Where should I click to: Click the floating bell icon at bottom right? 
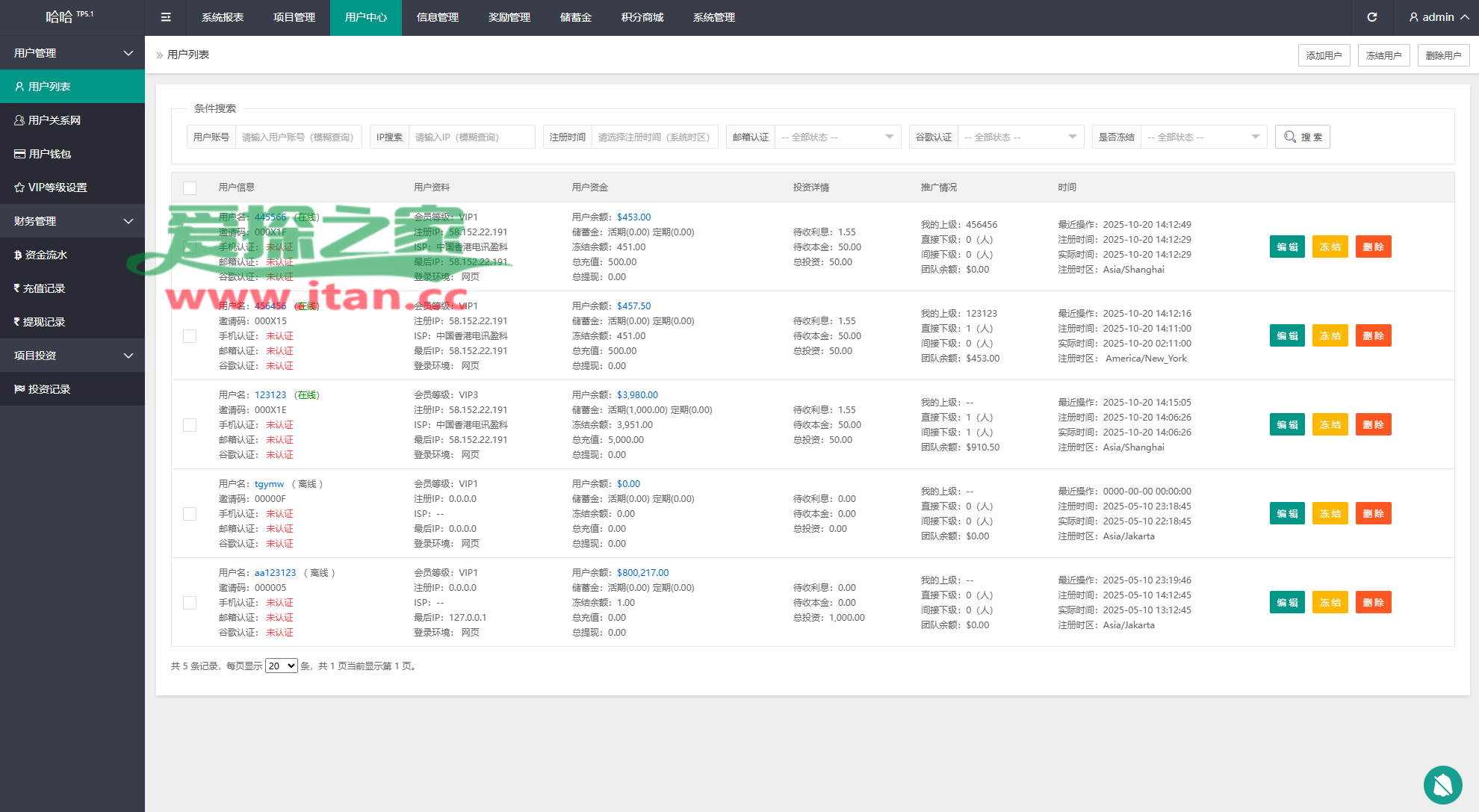(x=1442, y=784)
